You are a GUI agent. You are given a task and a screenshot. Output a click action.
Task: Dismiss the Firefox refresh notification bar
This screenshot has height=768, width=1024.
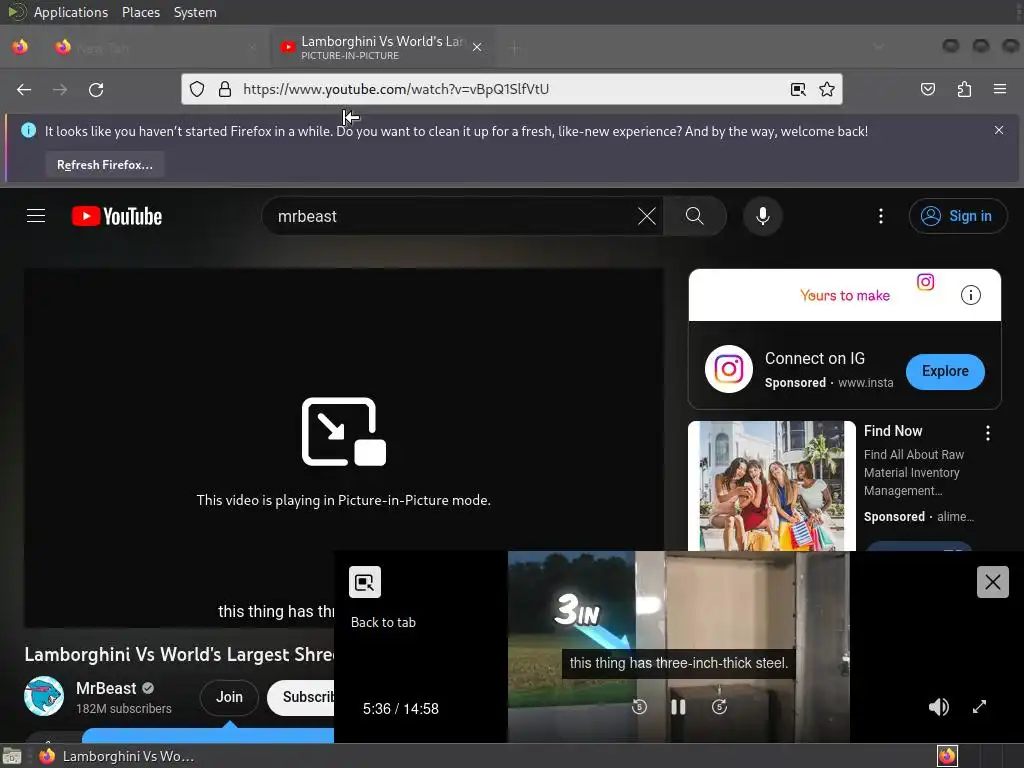click(x=999, y=130)
